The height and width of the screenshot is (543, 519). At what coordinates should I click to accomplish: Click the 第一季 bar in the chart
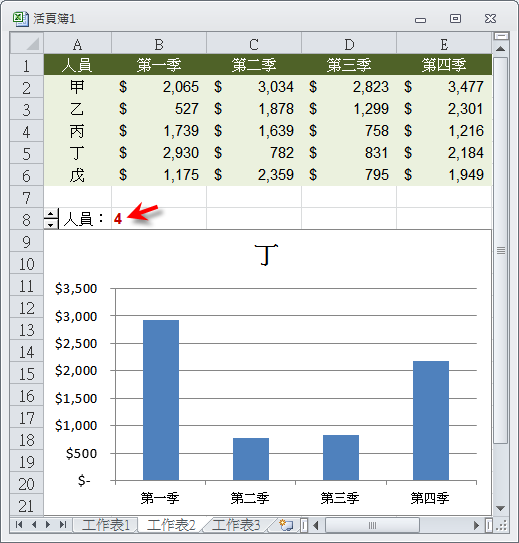[161, 400]
